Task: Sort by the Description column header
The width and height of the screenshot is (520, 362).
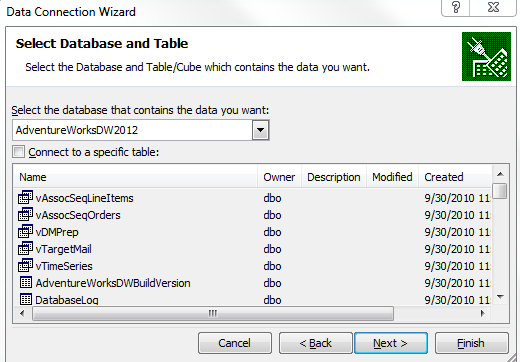Action: click(x=334, y=177)
